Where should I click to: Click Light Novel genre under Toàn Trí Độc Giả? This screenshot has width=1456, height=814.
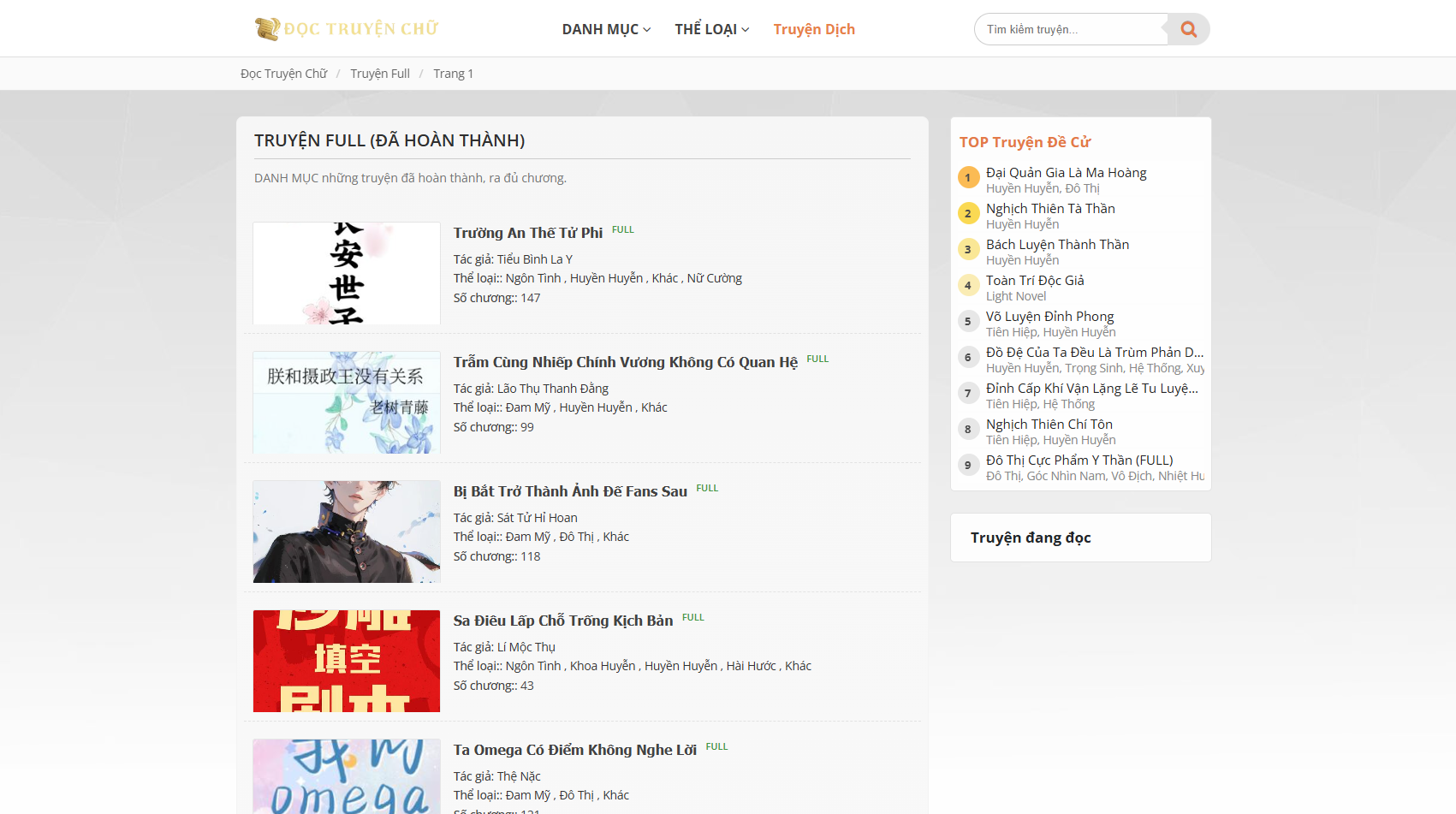coord(1016,296)
